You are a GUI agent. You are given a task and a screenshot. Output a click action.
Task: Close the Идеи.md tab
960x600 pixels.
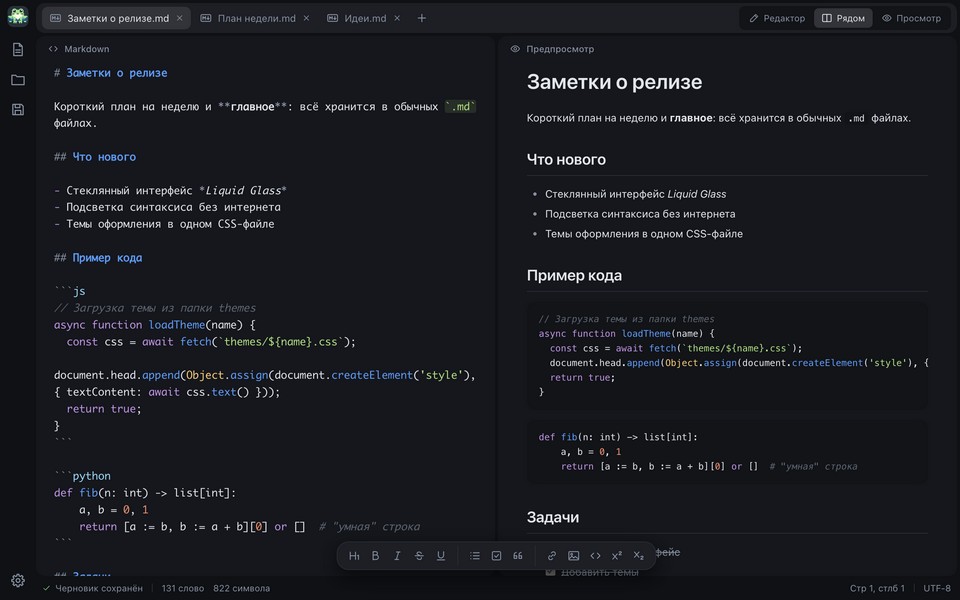pyautogui.click(x=397, y=18)
